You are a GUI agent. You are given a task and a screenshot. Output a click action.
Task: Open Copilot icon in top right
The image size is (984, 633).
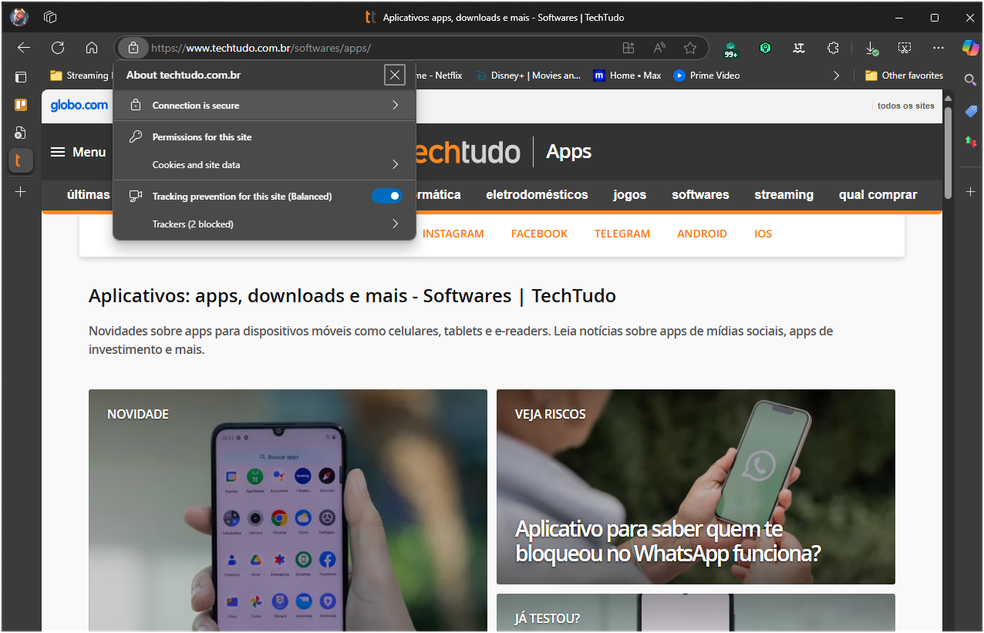point(970,48)
